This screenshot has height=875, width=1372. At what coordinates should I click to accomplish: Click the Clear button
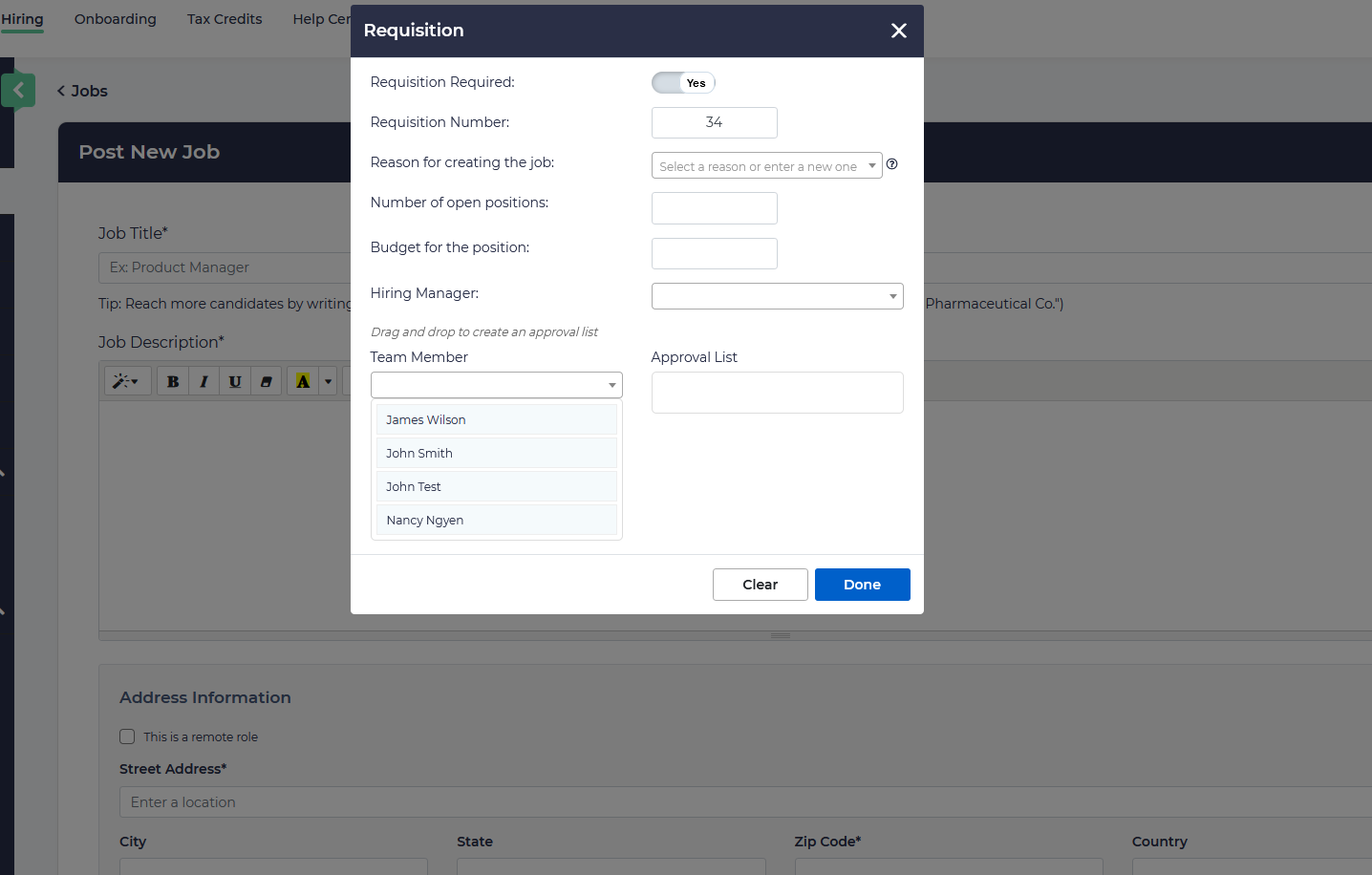coord(760,585)
